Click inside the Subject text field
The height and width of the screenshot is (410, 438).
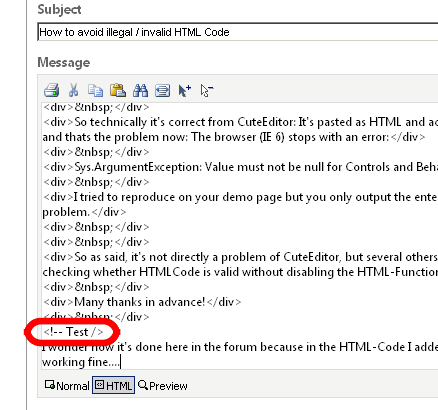[238, 32]
